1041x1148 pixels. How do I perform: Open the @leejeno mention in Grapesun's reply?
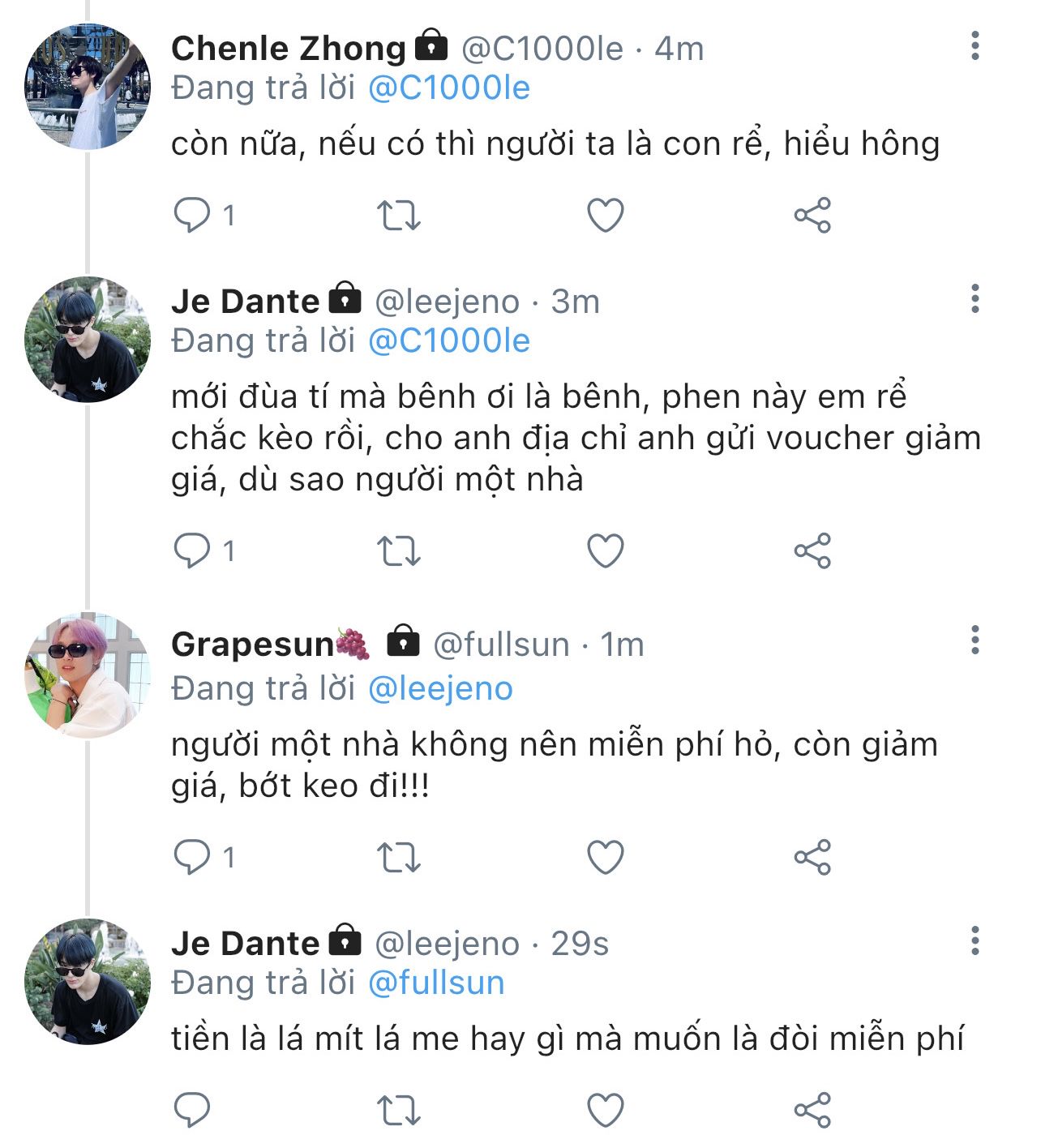[x=440, y=688]
